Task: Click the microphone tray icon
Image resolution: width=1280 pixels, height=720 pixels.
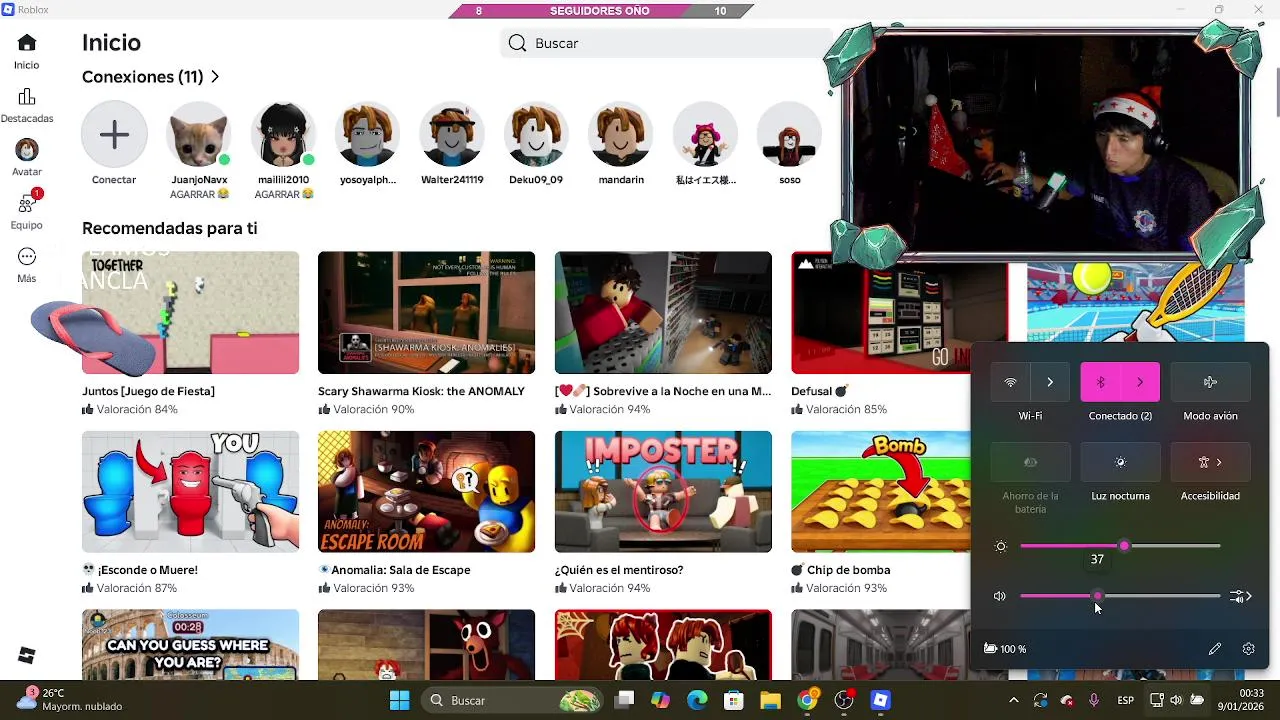Action: pos(1093,700)
